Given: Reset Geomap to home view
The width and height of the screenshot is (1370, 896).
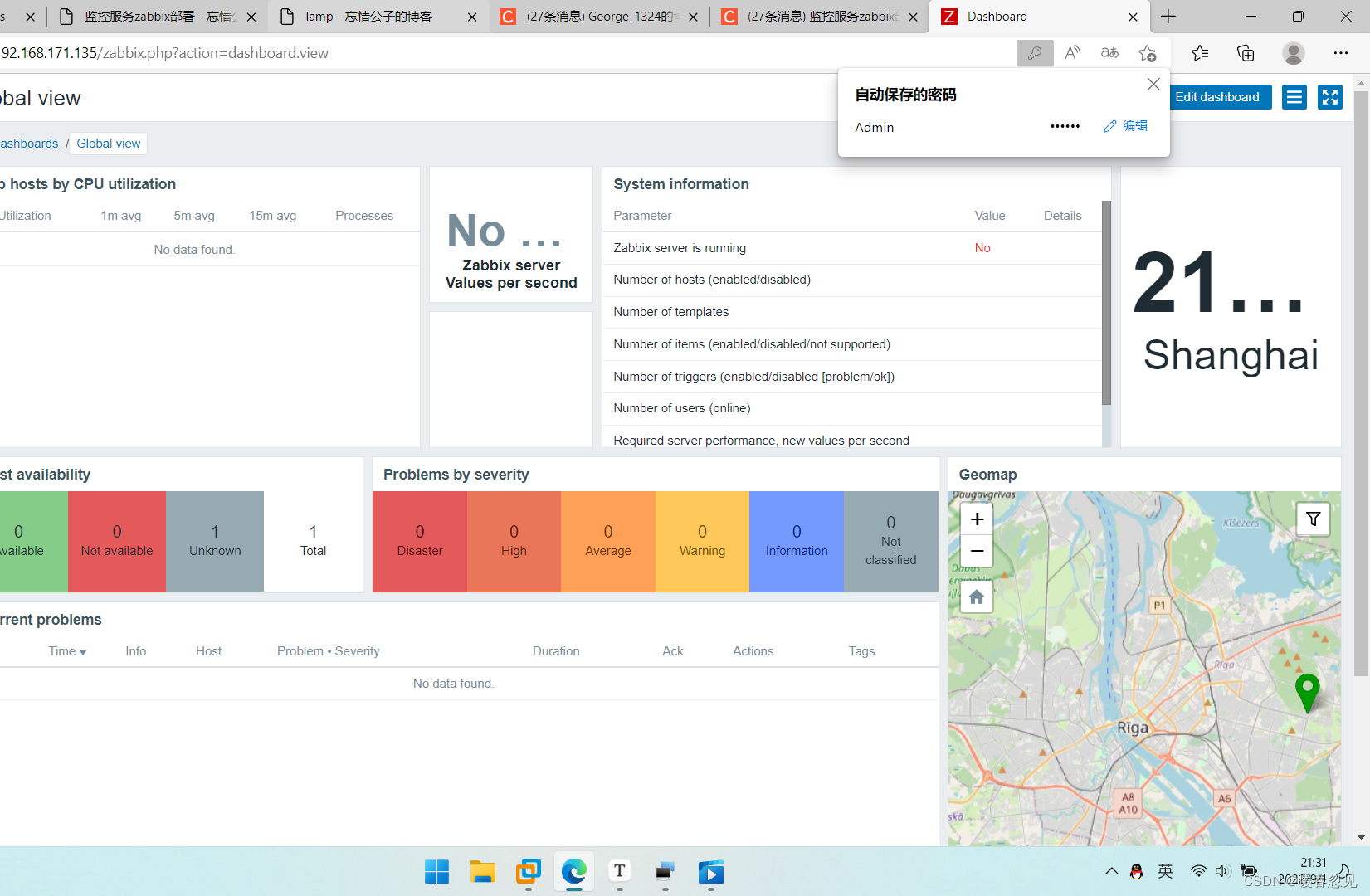Looking at the screenshot, I should [977, 597].
